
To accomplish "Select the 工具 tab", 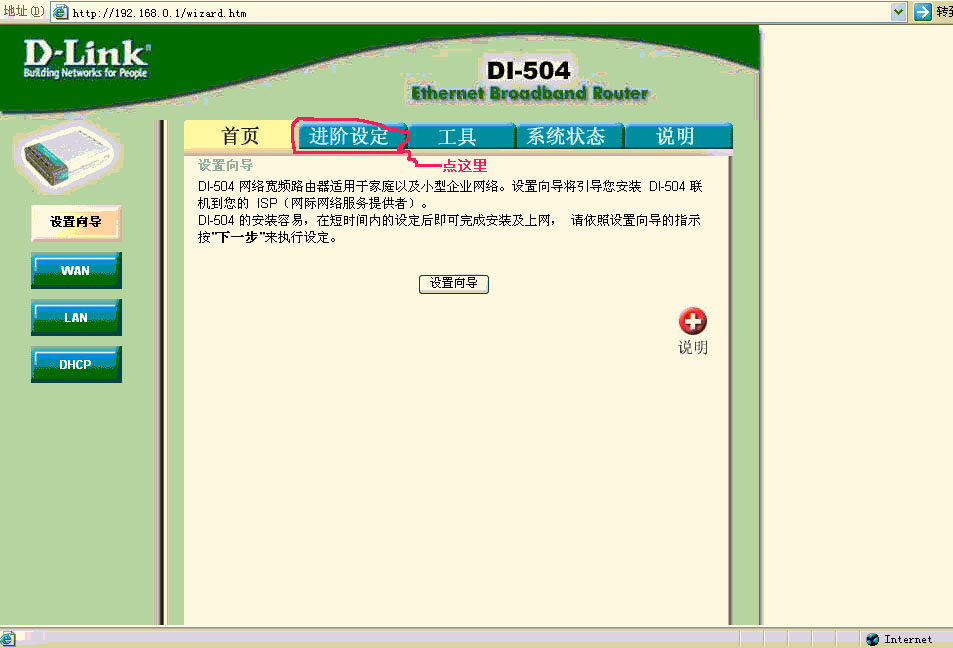I will tap(457, 137).
